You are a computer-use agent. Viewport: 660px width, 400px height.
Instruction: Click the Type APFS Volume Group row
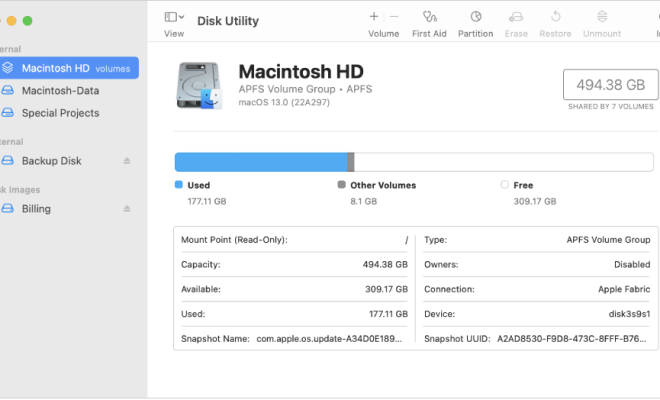coord(537,240)
